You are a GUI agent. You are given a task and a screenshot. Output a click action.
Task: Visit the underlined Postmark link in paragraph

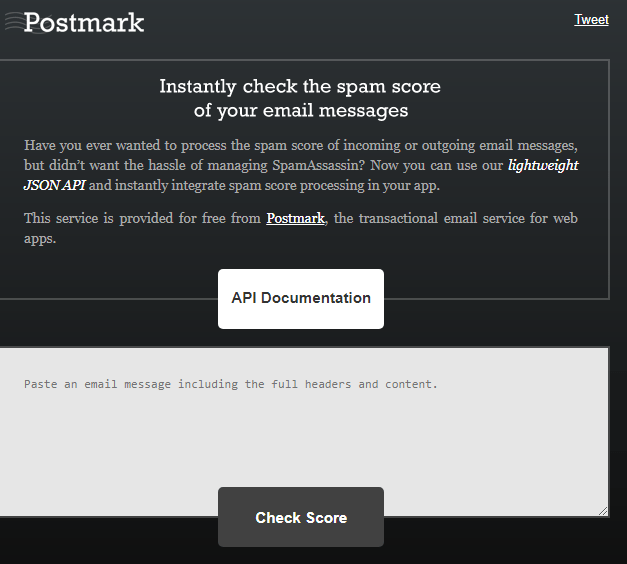(296, 218)
